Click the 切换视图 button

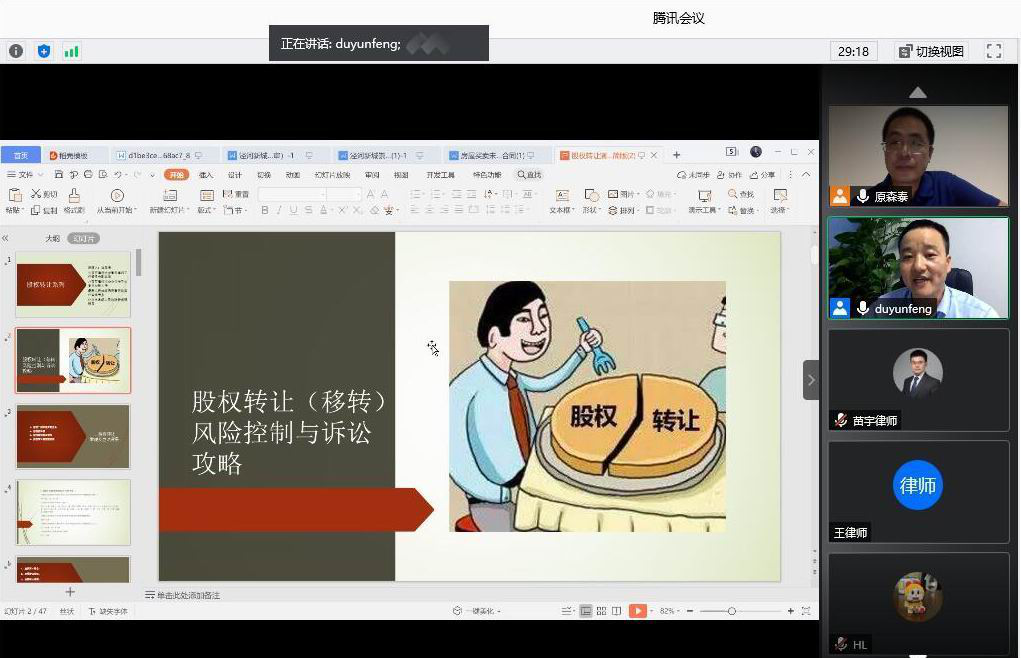point(931,51)
